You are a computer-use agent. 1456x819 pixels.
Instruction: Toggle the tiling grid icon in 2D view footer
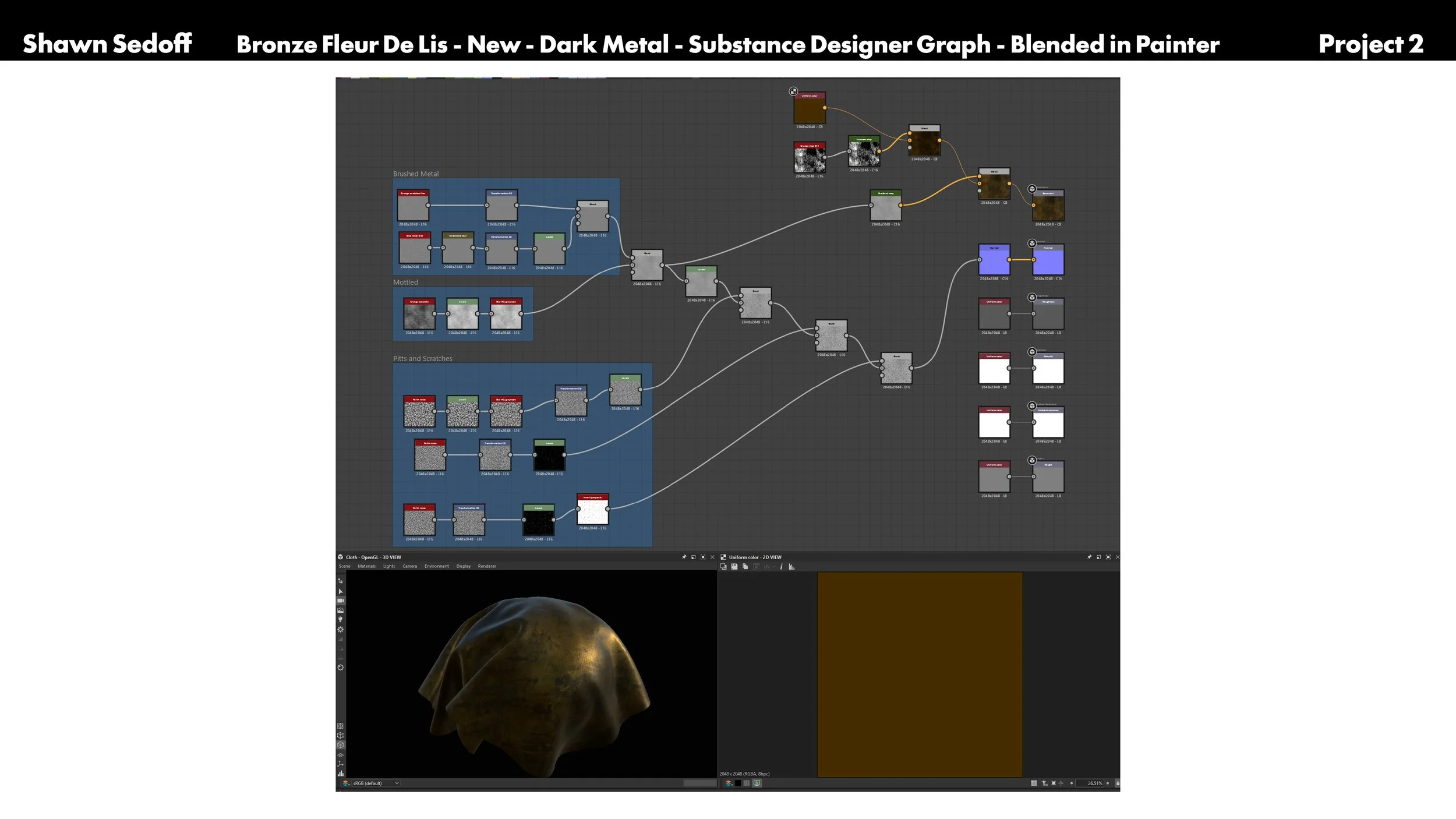(x=1034, y=783)
